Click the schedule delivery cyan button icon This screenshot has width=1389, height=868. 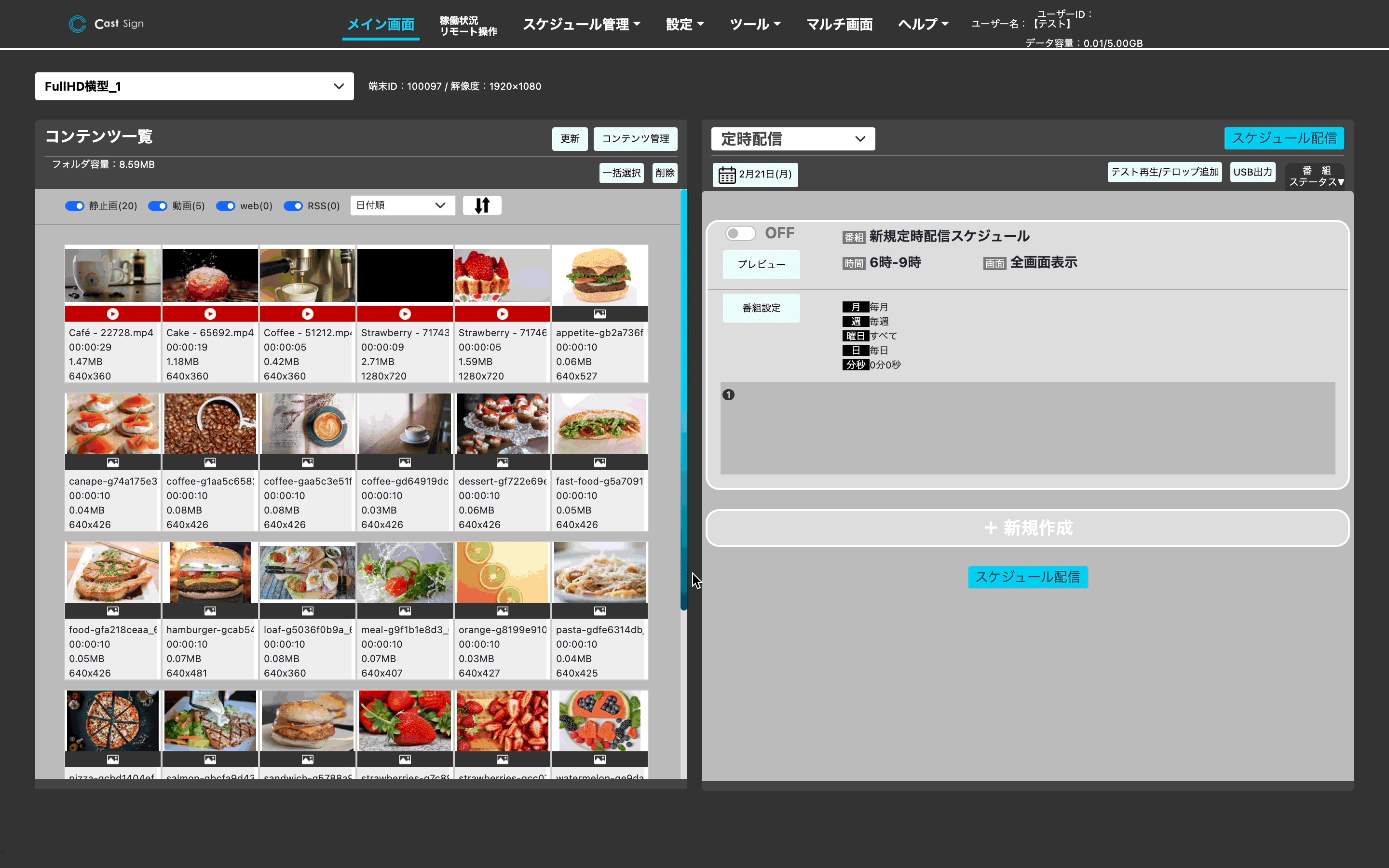[1285, 138]
